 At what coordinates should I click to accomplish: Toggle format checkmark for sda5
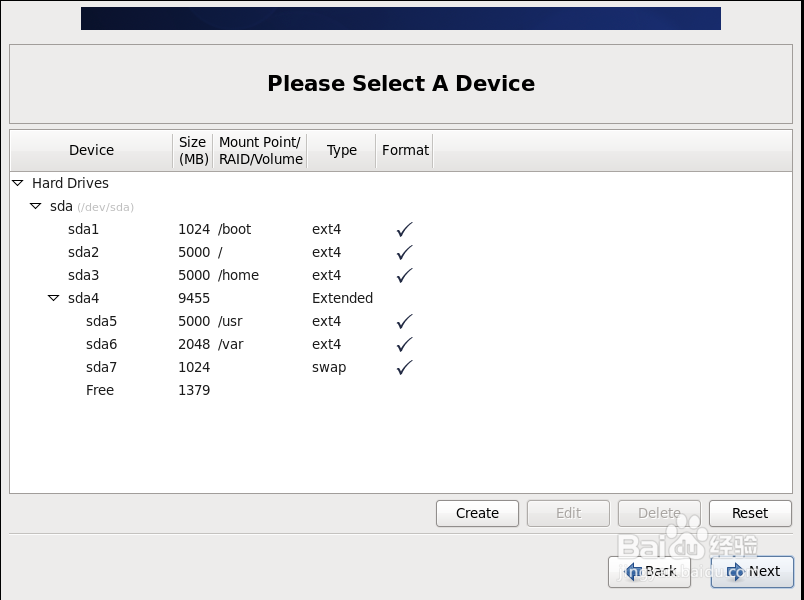tap(405, 322)
